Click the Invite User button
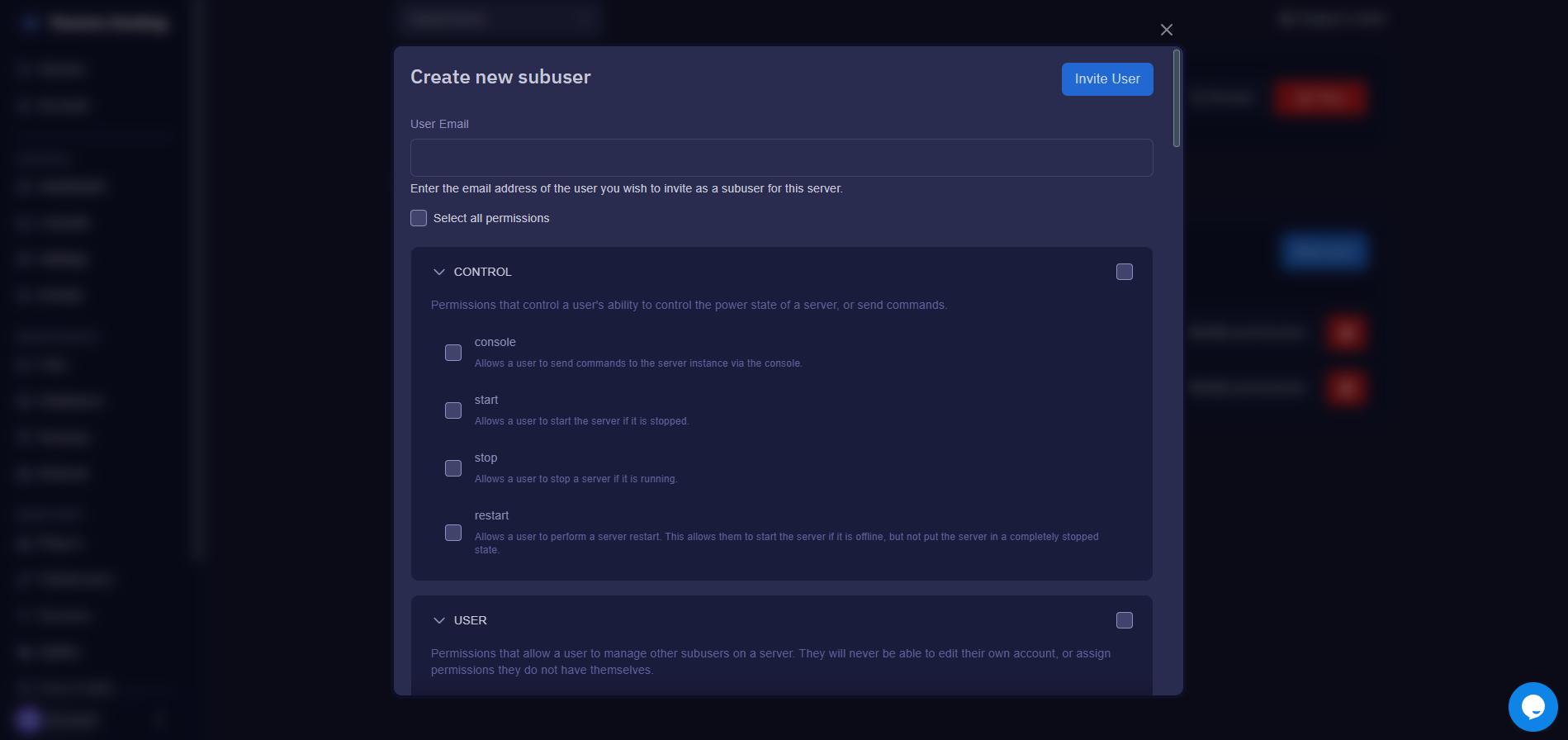This screenshot has width=1568, height=740. (1107, 79)
